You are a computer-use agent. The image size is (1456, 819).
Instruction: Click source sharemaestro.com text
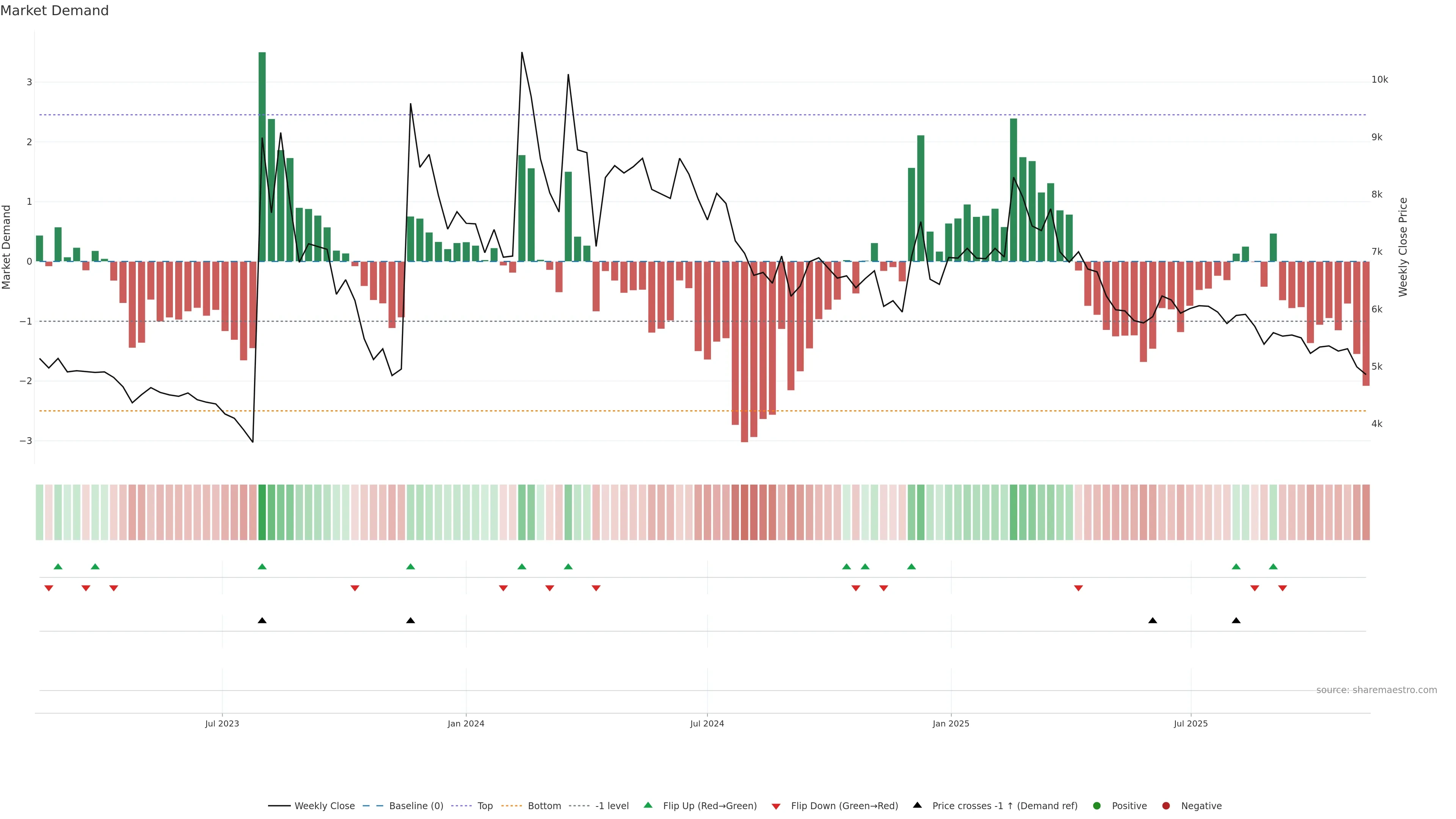[1376, 690]
